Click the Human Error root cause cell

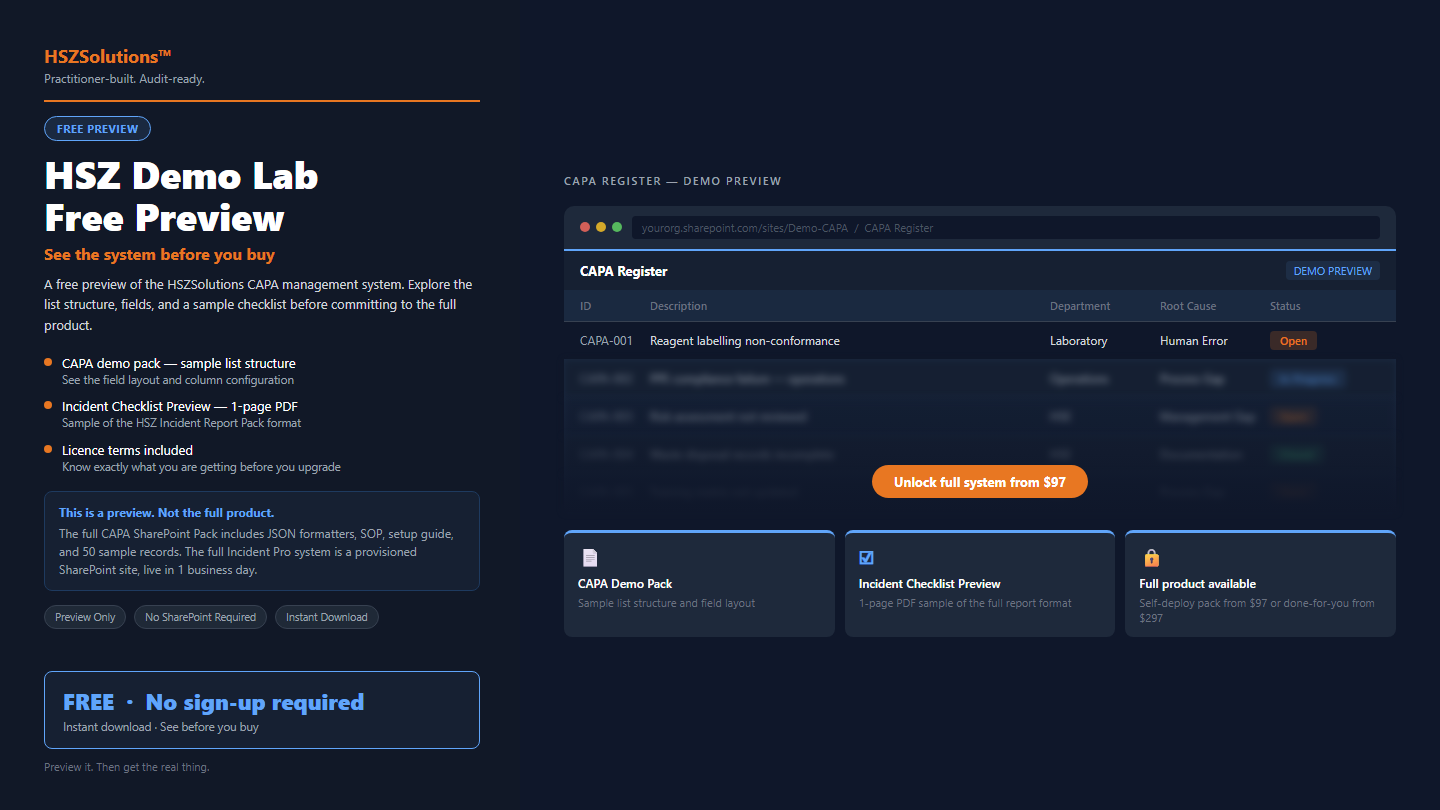pyautogui.click(x=1194, y=341)
